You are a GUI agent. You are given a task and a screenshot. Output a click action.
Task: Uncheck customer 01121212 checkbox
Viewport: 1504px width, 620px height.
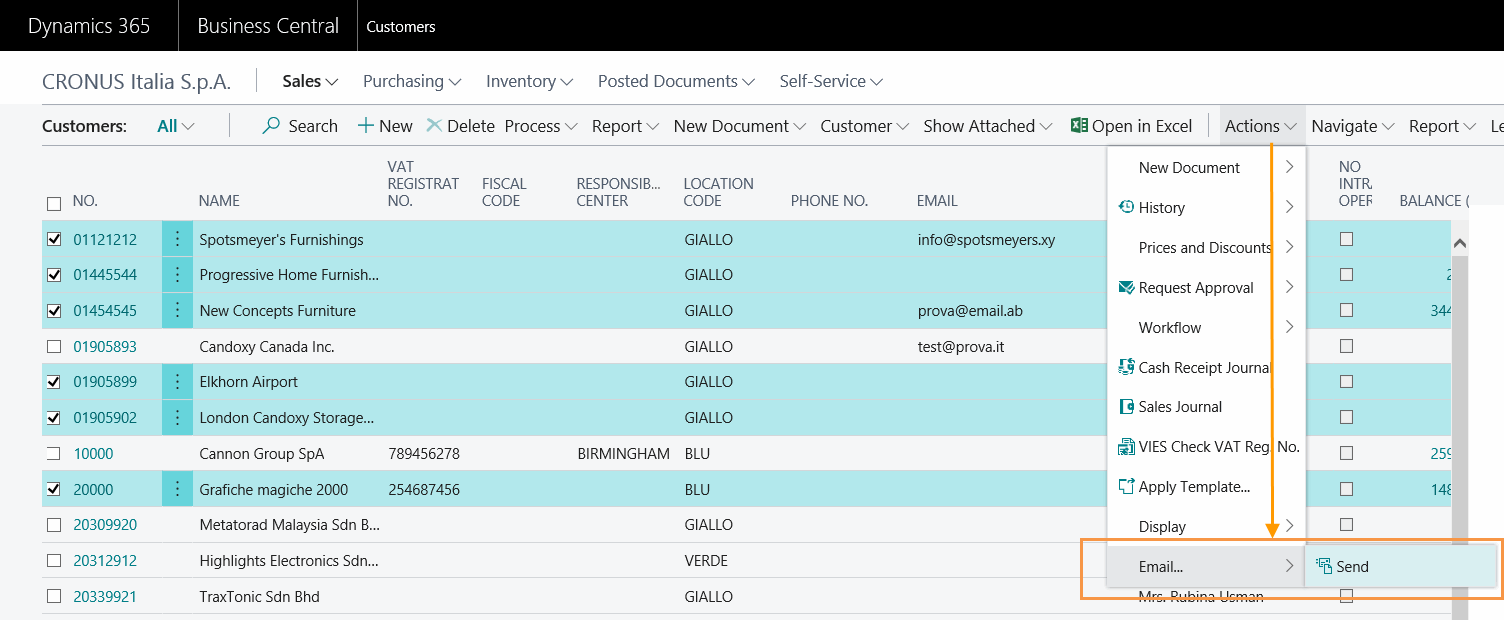[54, 240]
